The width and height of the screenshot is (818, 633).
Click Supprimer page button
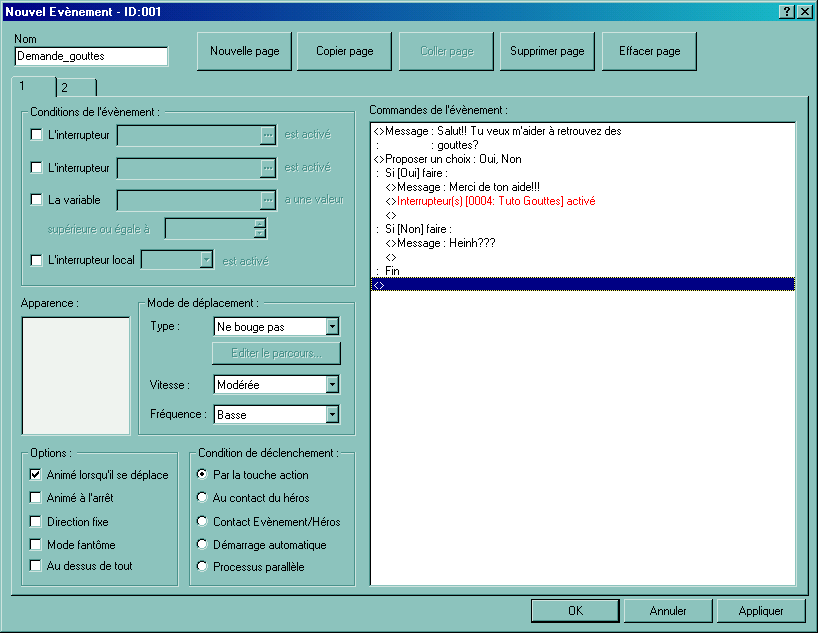[547, 51]
